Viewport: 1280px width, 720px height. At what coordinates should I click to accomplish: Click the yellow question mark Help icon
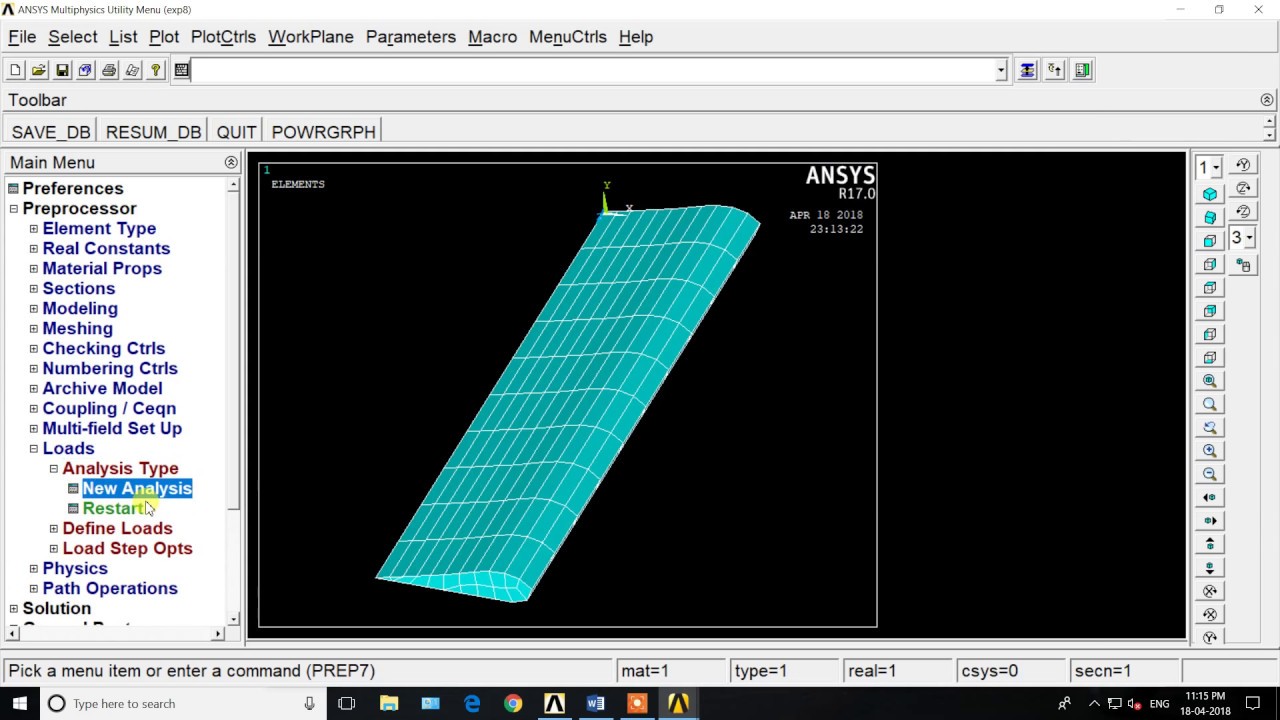(x=156, y=70)
